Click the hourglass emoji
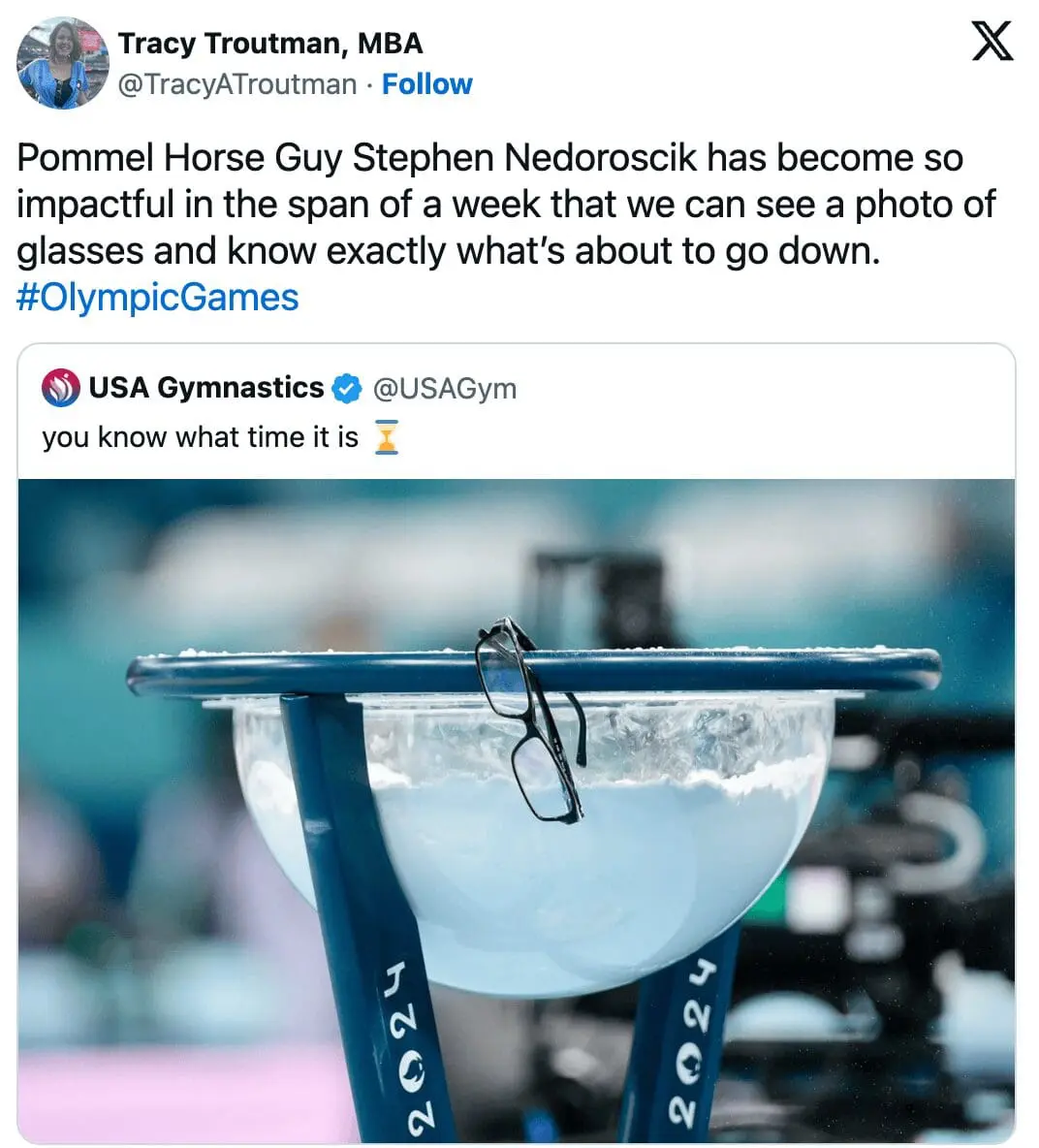1039x1148 pixels. point(386,437)
